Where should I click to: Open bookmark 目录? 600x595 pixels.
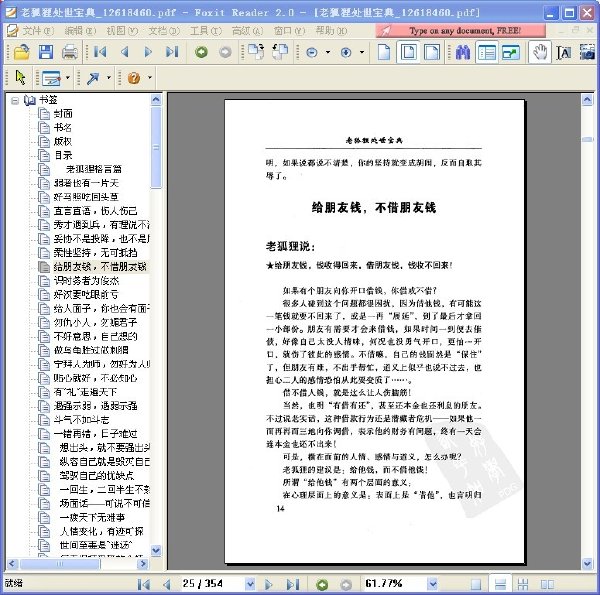(x=63, y=155)
